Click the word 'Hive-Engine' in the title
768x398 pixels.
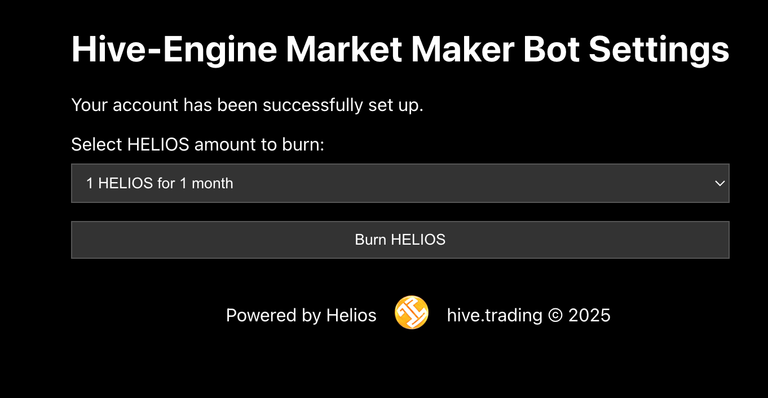pyautogui.click(x=174, y=49)
